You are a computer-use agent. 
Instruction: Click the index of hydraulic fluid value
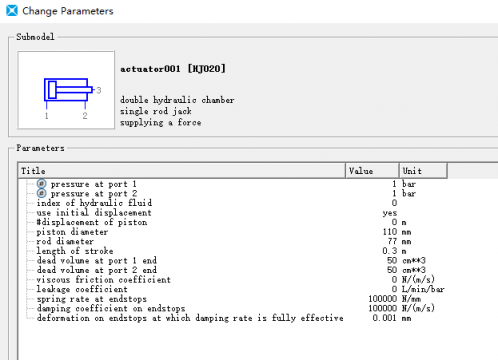(394, 203)
